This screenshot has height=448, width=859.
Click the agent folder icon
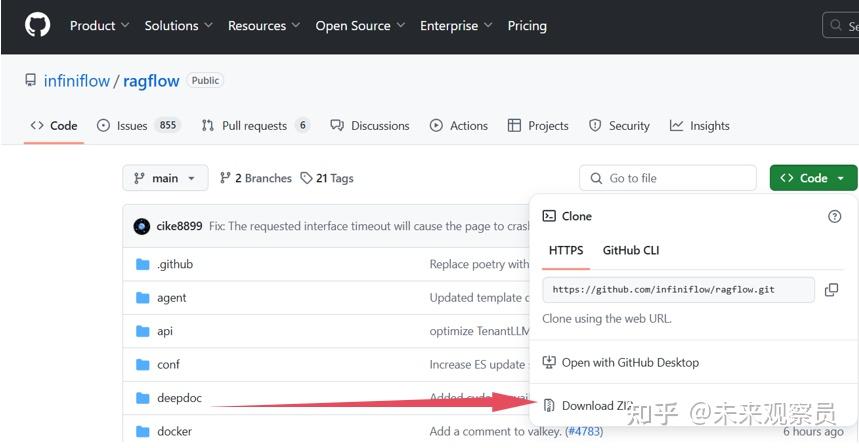coord(142,298)
